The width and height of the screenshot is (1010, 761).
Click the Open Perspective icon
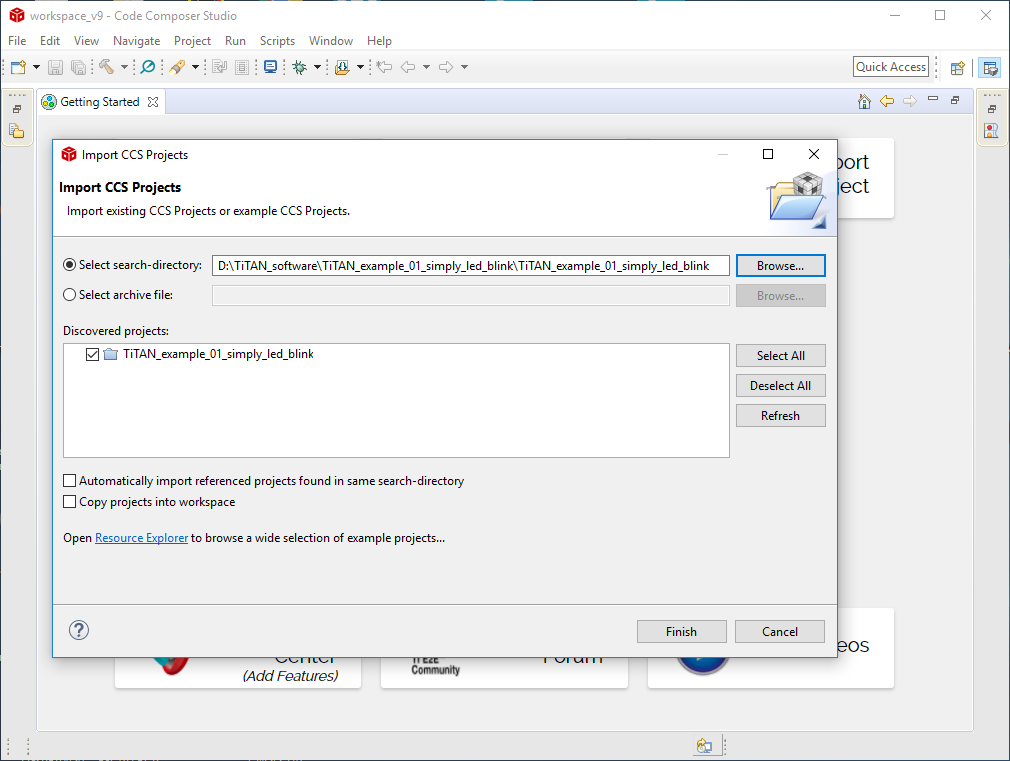958,68
